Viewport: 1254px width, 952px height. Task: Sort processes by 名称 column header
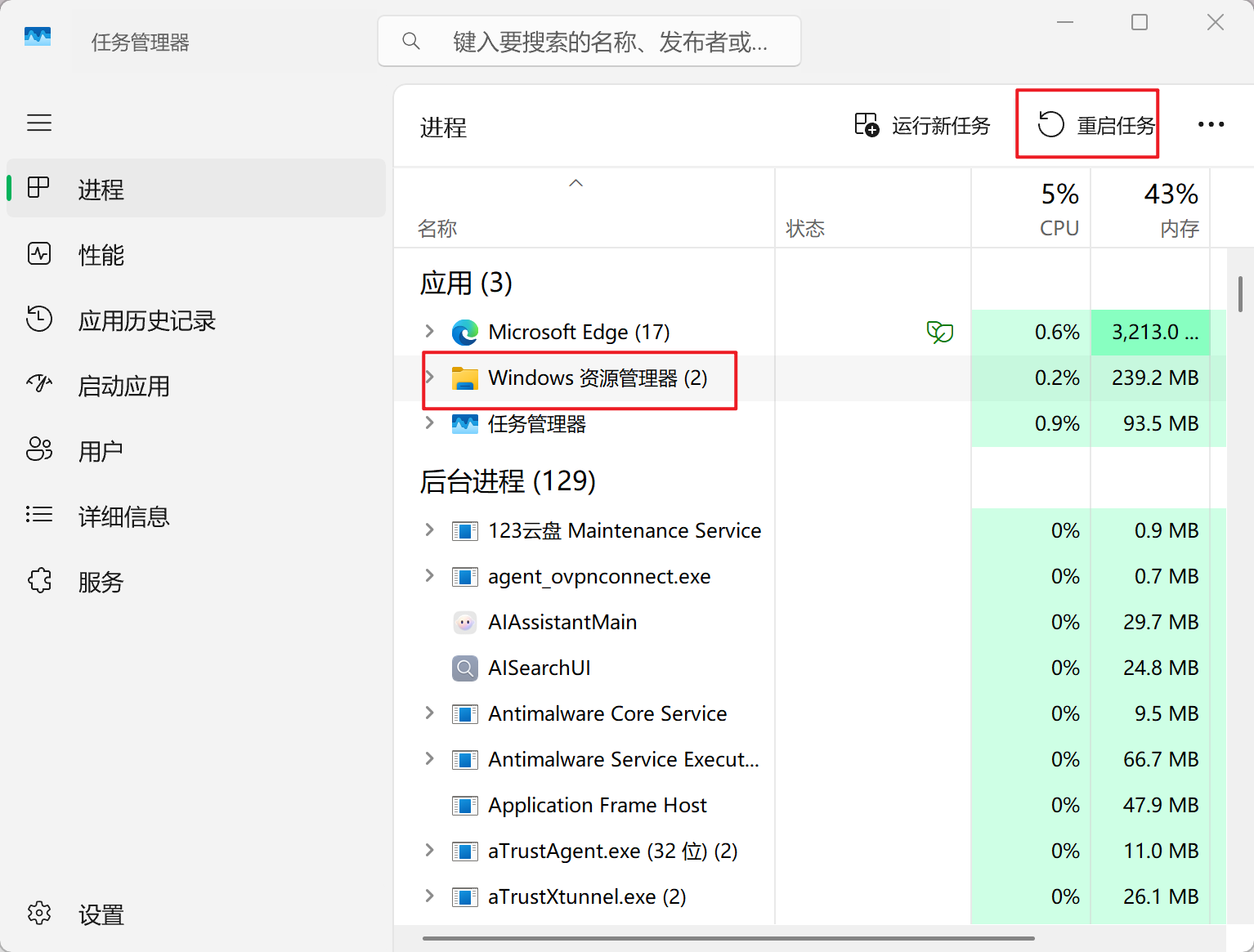(584, 208)
